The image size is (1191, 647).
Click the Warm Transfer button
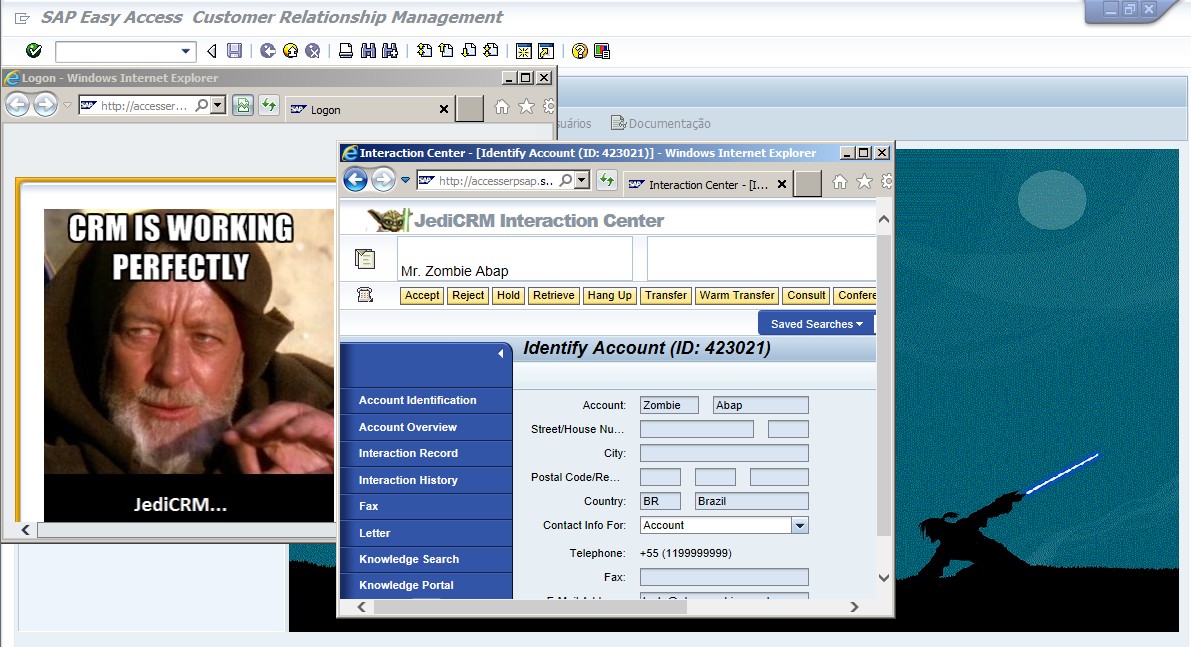[737, 295]
